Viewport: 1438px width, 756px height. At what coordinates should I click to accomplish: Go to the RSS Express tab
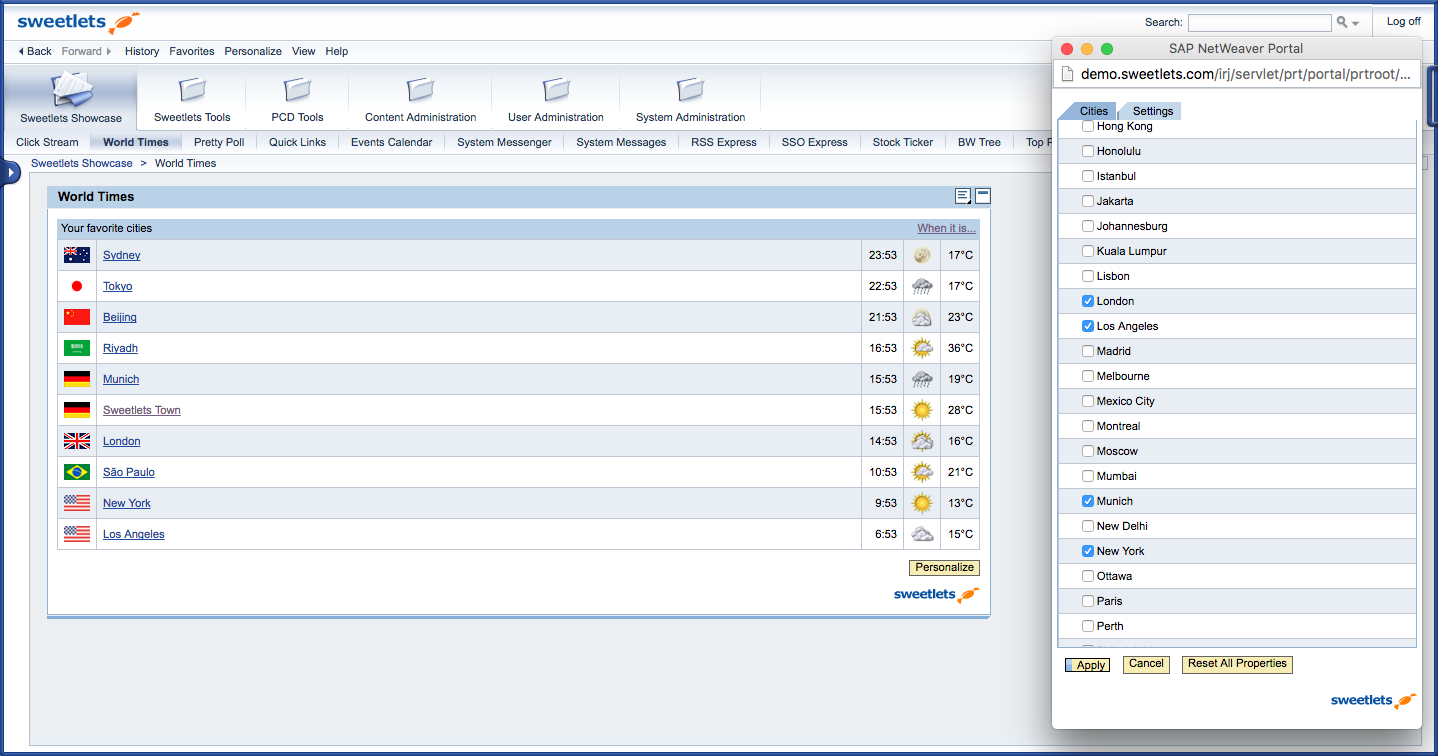click(724, 142)
